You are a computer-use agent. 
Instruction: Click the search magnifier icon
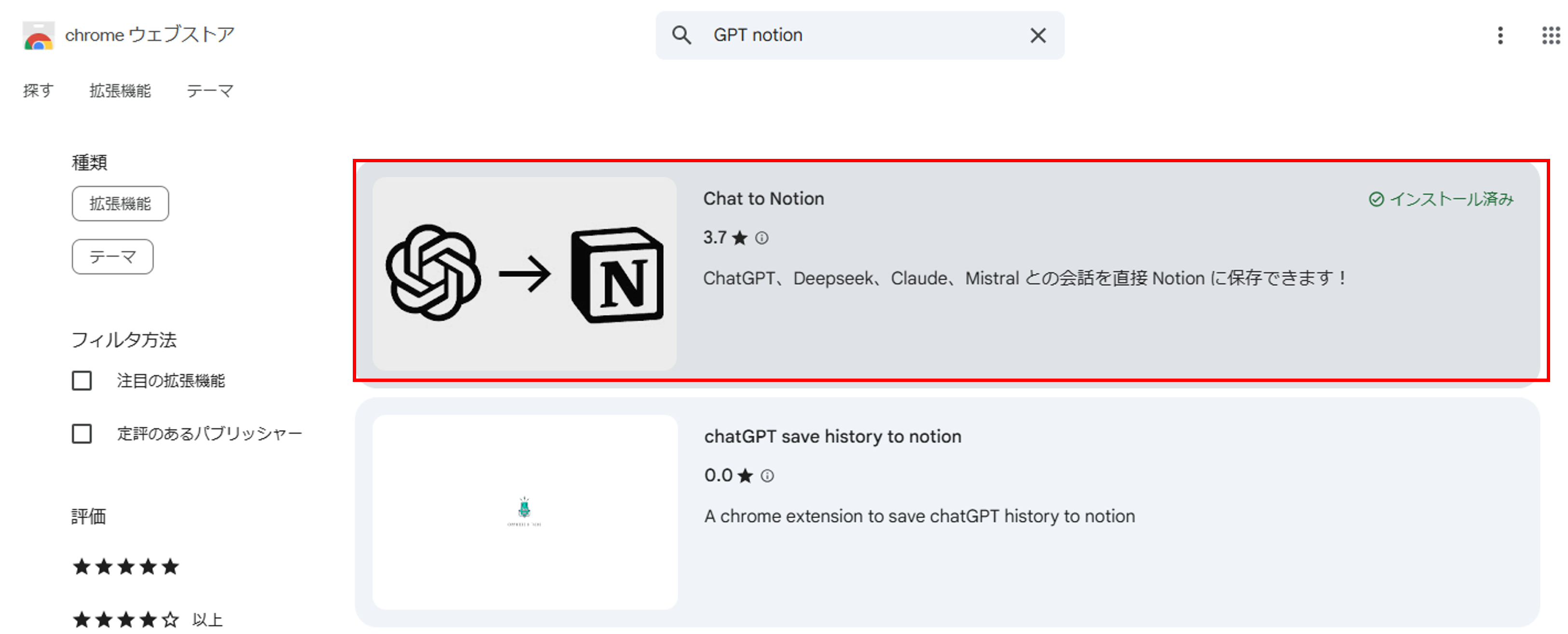pos(682,35)
